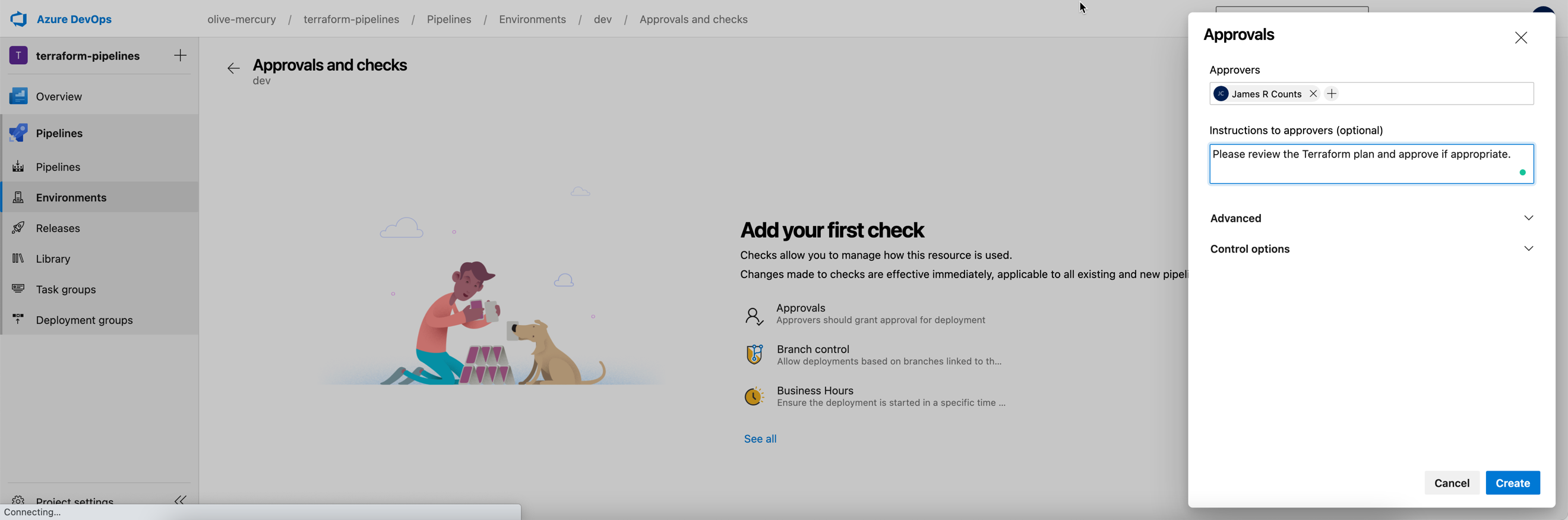Click terraform-pipelines in the breadcrumb
The height and width of the screenshot is (520, 1568).
(351, 20)
